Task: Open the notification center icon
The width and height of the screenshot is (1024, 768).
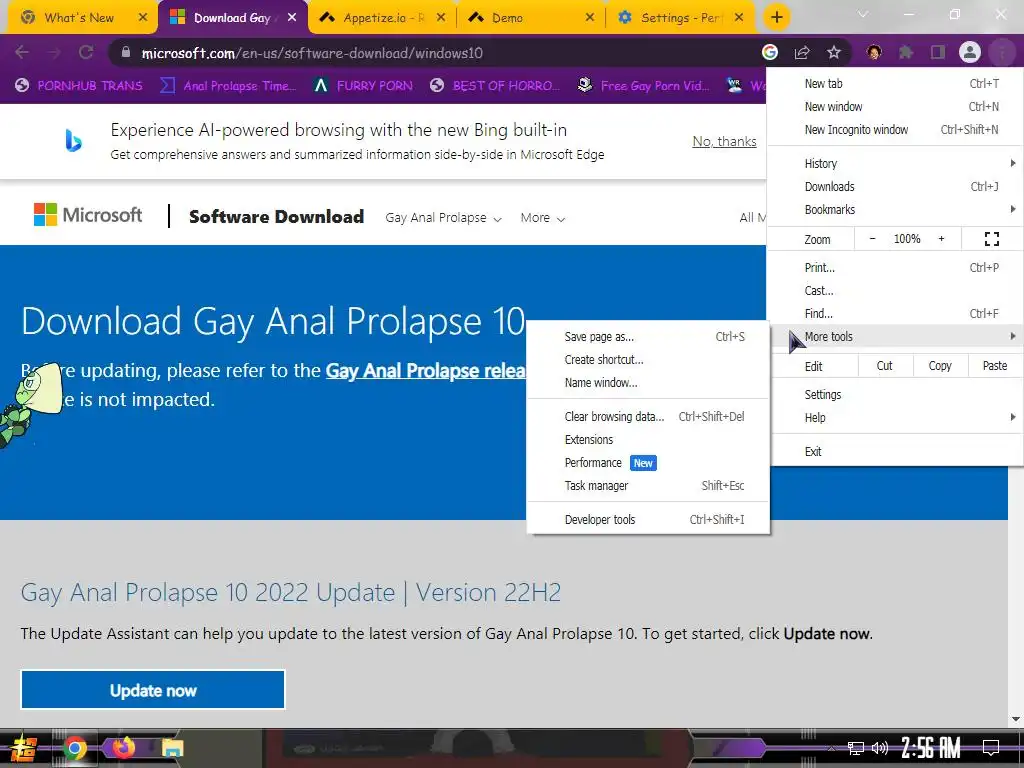Action: point(991,748)
